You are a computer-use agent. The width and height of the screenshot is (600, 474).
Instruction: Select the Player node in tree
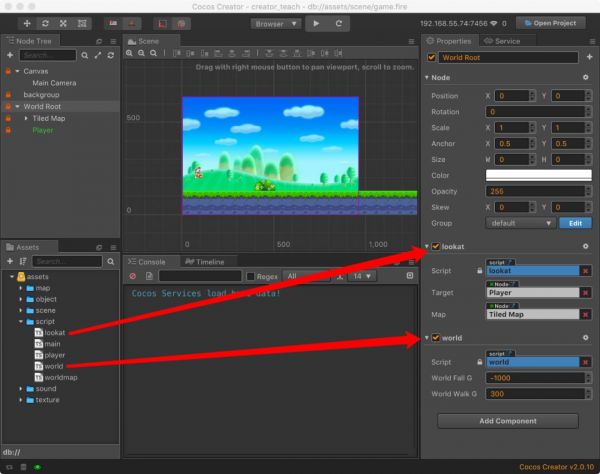(x=43, y=130)
